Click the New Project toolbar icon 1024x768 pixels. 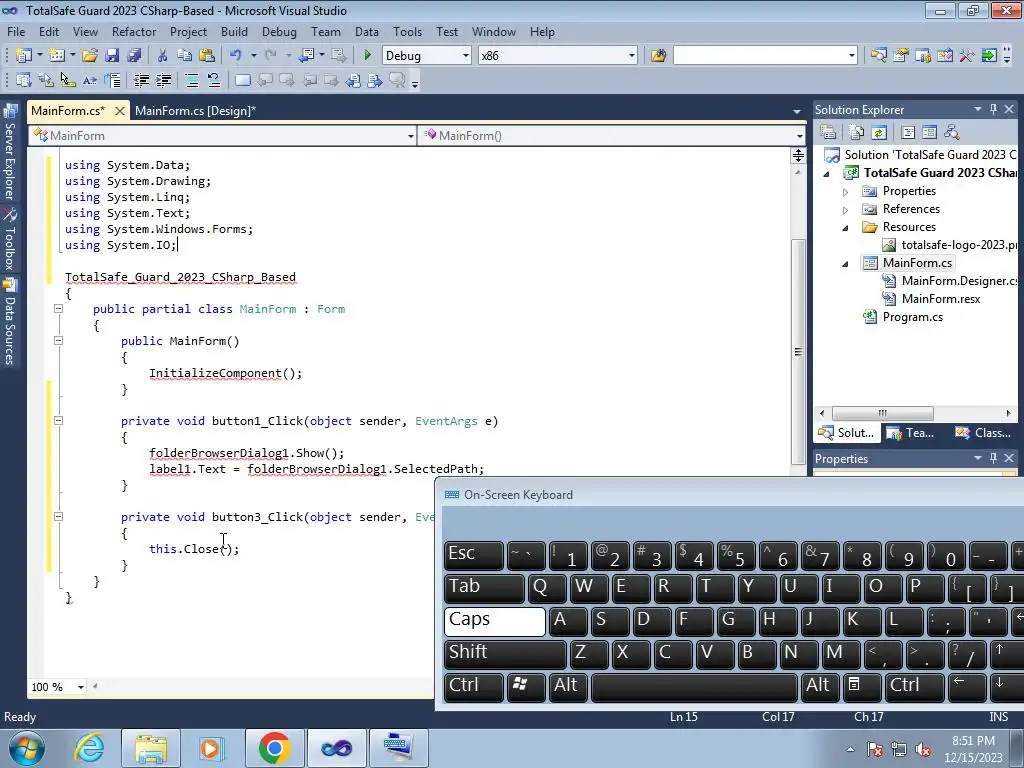click(24, 56)
